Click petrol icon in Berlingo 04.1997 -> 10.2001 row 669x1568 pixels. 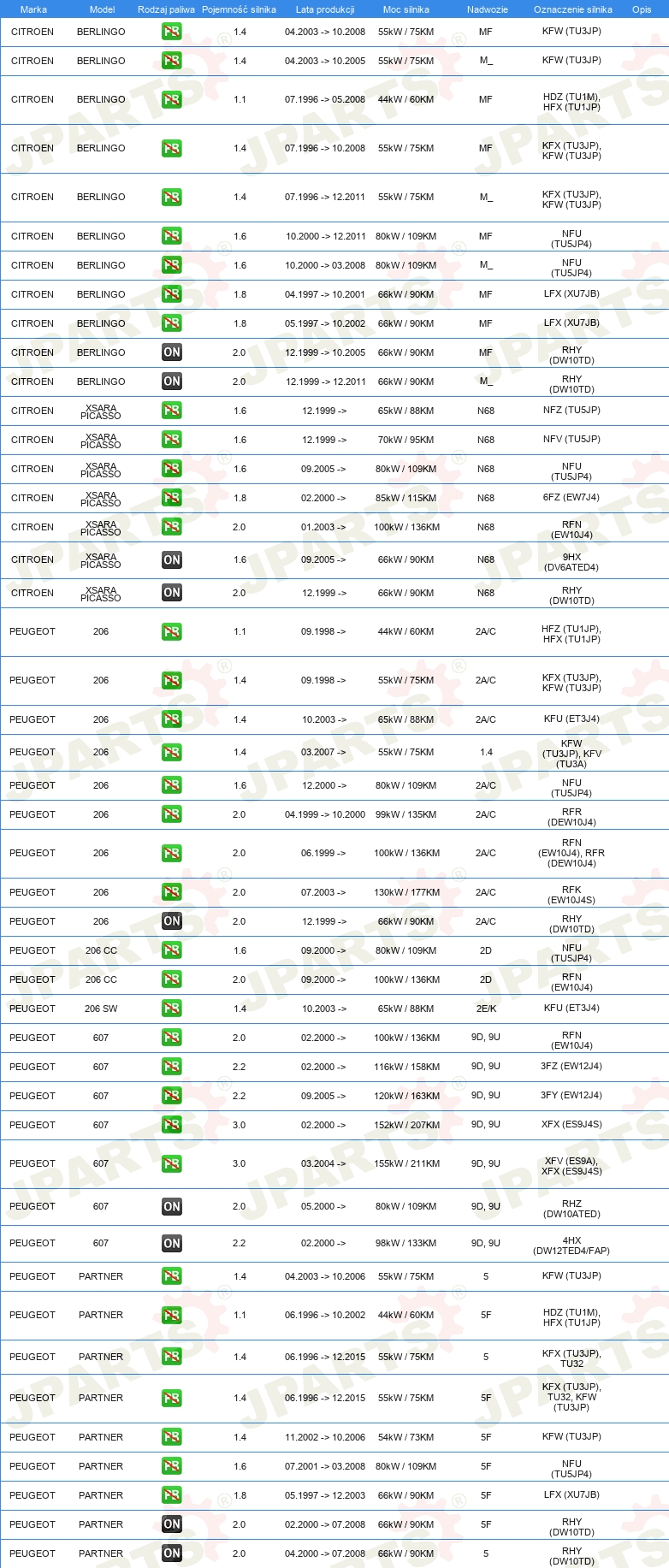172,294
